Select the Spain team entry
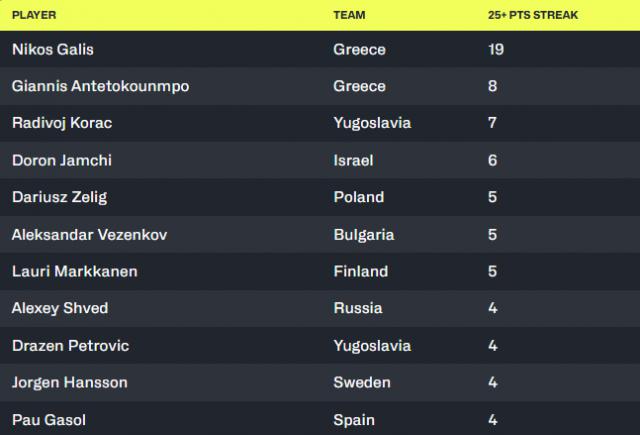The image size is (640, 435). tap(354, 420)
